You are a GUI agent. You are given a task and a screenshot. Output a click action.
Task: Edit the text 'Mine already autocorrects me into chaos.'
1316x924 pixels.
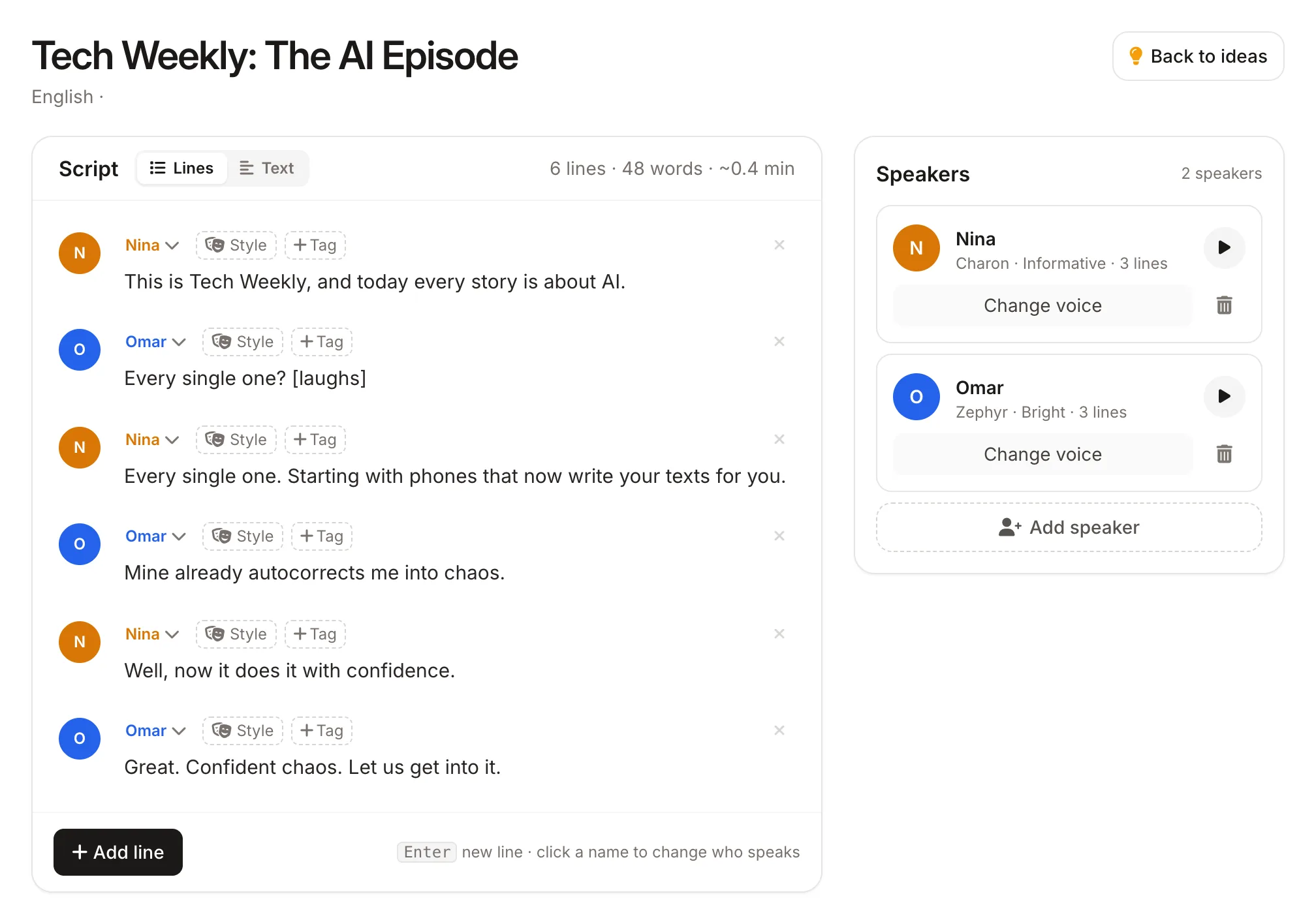point(315,573)
